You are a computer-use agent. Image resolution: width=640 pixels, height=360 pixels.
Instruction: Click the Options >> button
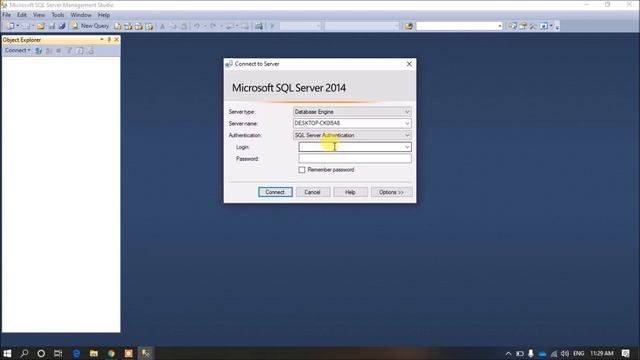pyautogui.click(x=391, y=192)
